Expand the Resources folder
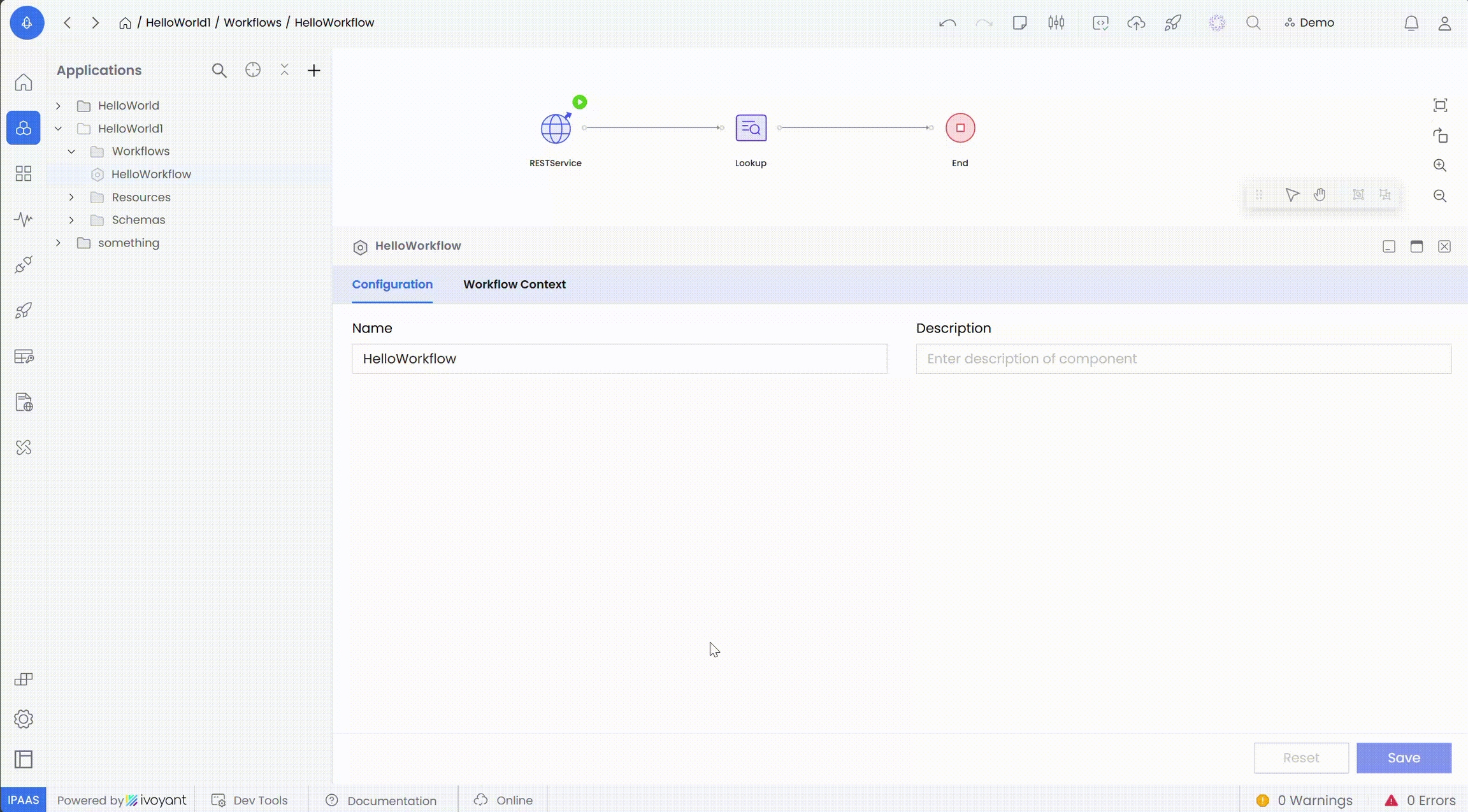This screenshot has height=812, width=1468. point(71,197)
